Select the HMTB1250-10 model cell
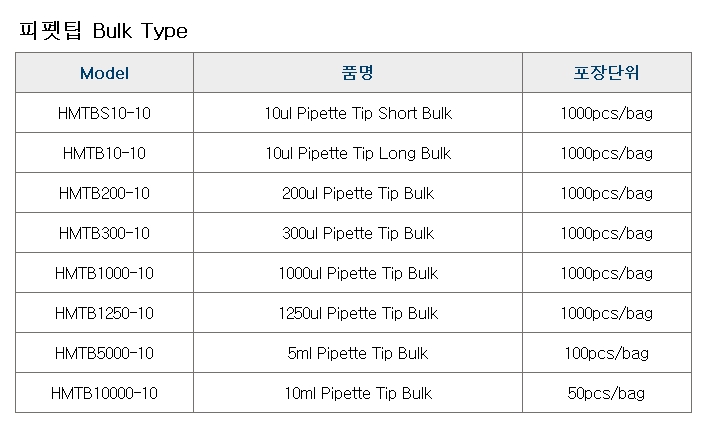The width and height of the screenshot is (709, 426). pos(104,313)
